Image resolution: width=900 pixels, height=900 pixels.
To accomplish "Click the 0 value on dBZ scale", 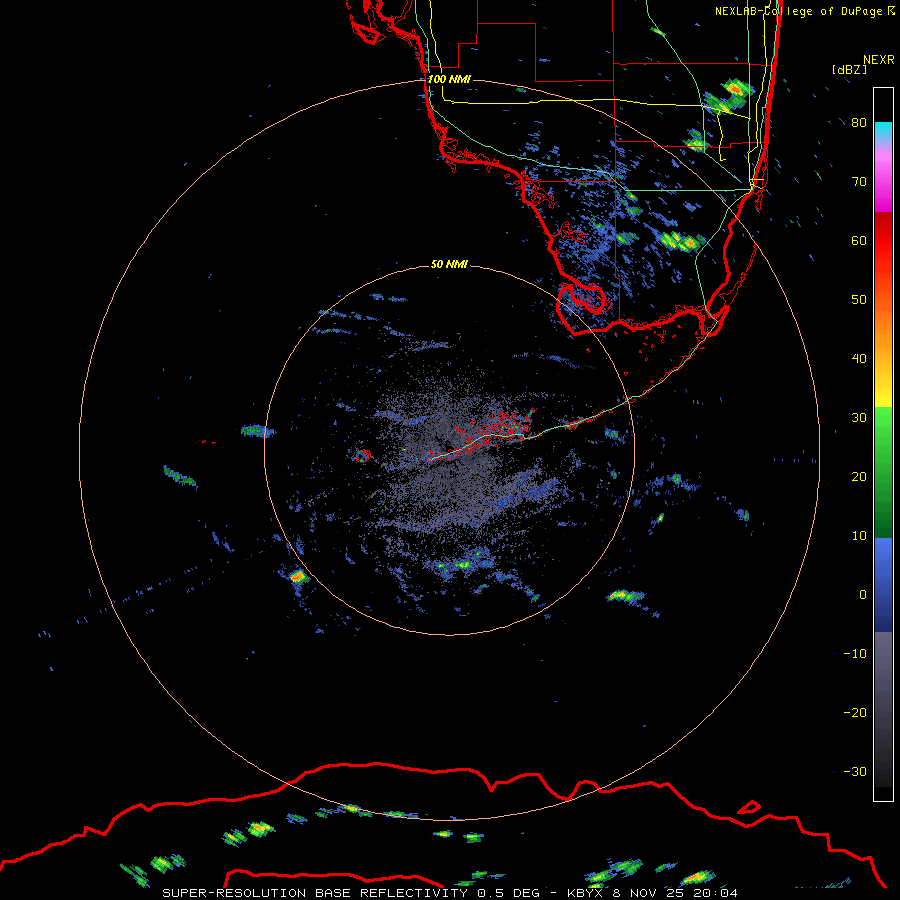I will point(863,595).
